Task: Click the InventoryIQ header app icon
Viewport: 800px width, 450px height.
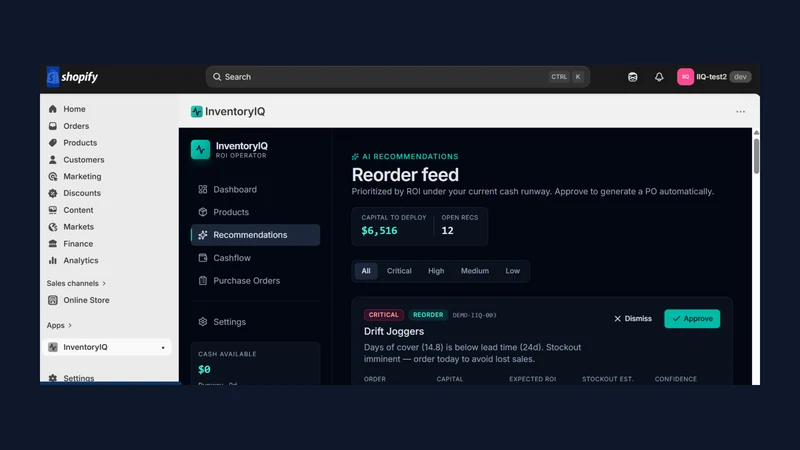Action: coord(196,112)
